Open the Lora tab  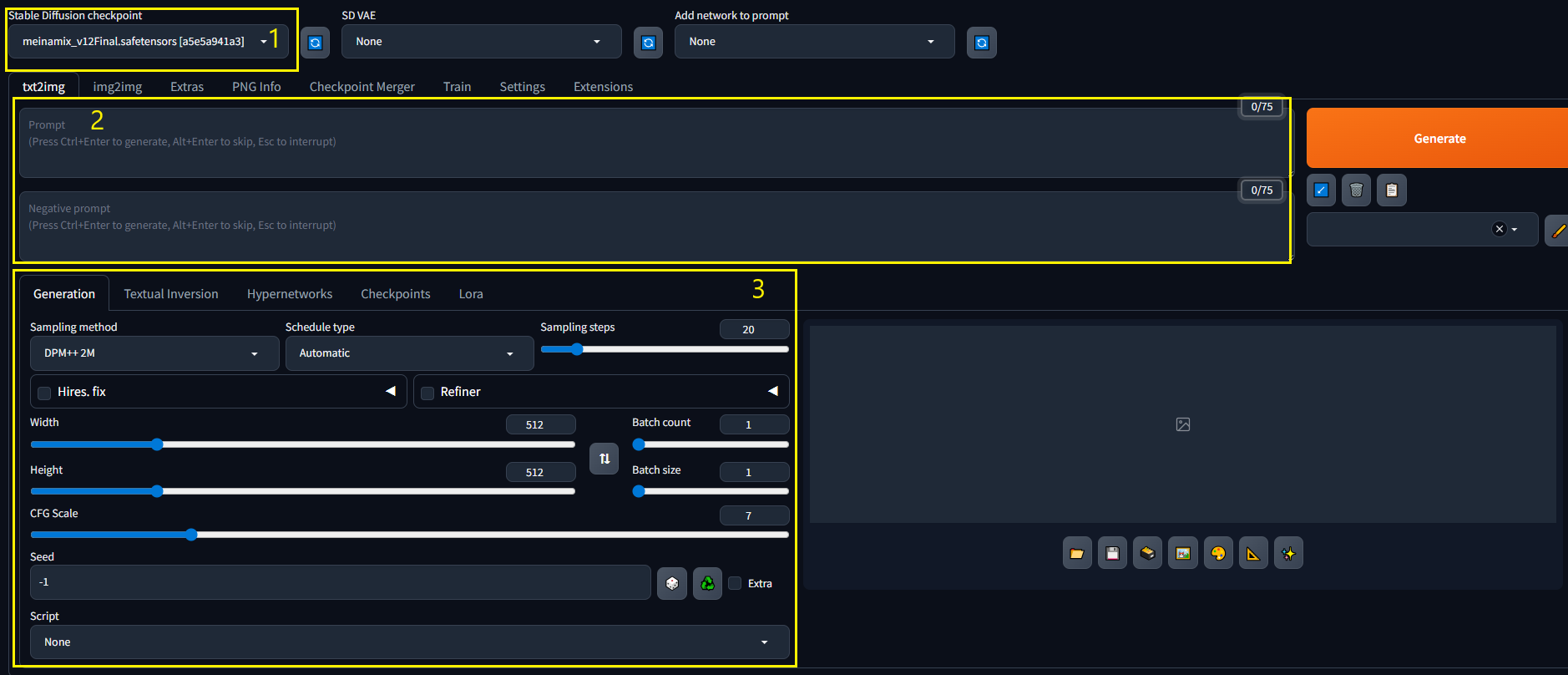[471, 294]
